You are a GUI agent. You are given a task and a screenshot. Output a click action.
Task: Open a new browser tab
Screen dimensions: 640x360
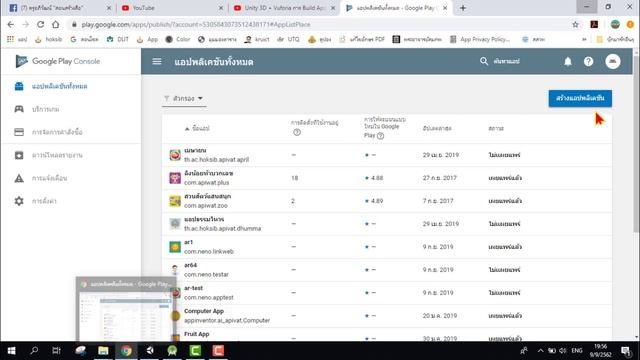[x=462, y=8]
